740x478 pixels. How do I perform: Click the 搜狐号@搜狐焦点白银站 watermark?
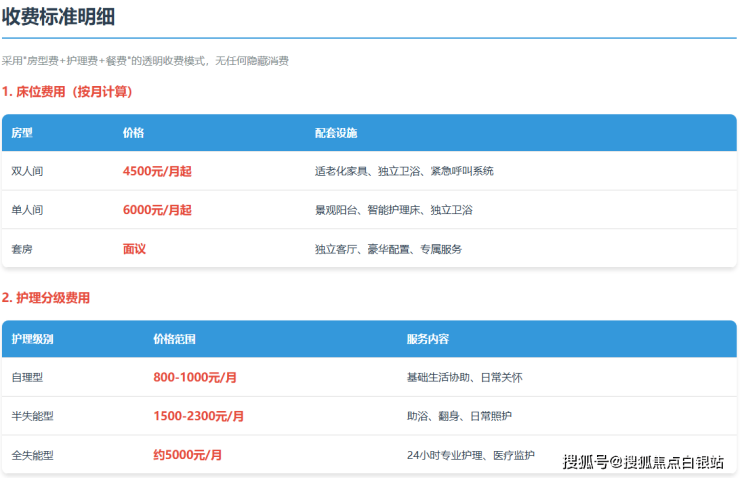coord(643,461)
